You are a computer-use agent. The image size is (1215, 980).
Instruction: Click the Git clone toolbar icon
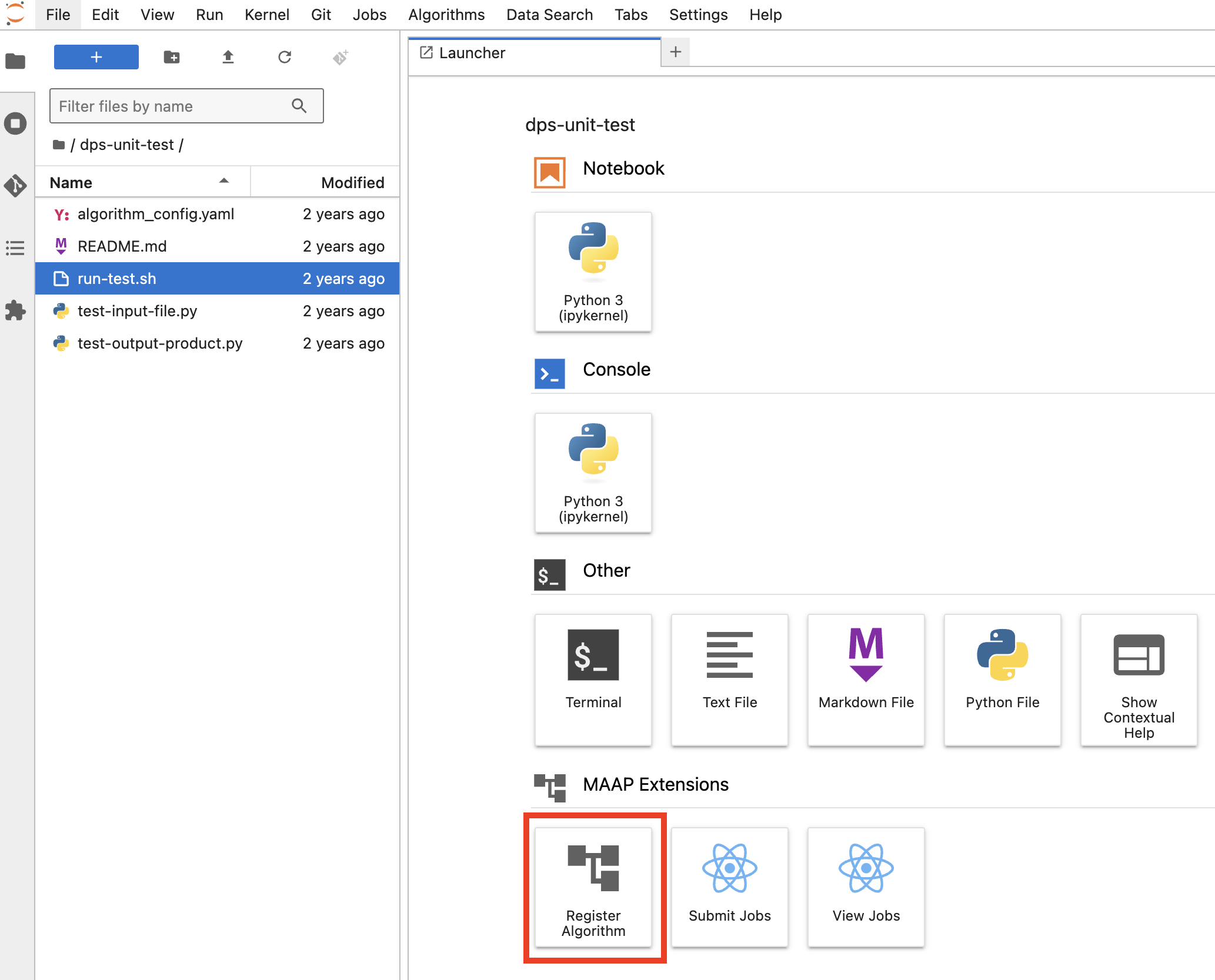(x=341, y=57)
